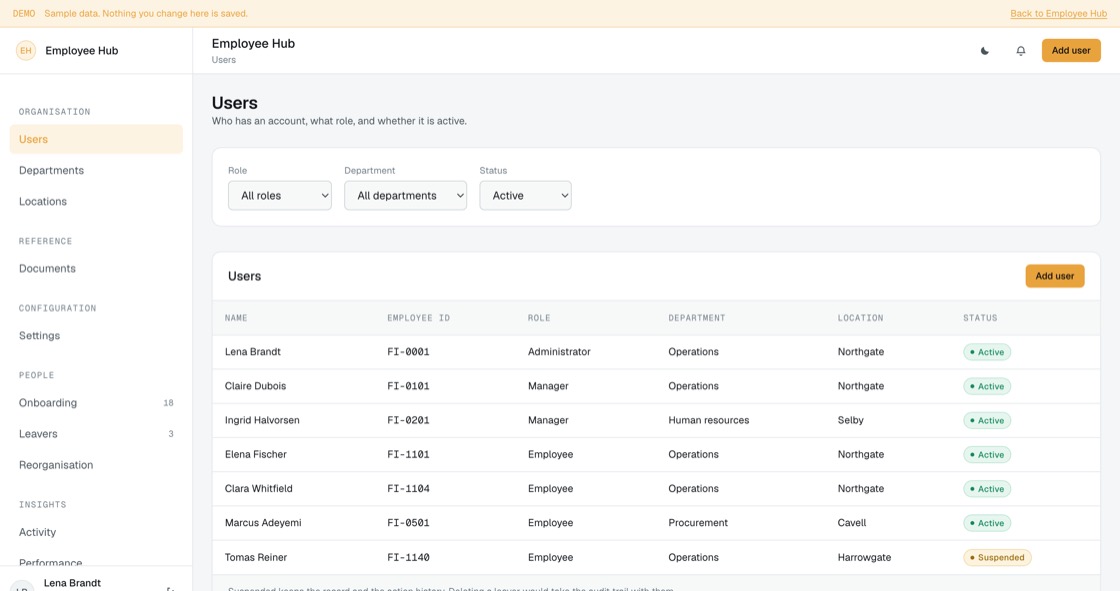Follow Back to Employee Hub link
The height and width of the screenshot is (591, 1120).
(x=1058, y=14)
